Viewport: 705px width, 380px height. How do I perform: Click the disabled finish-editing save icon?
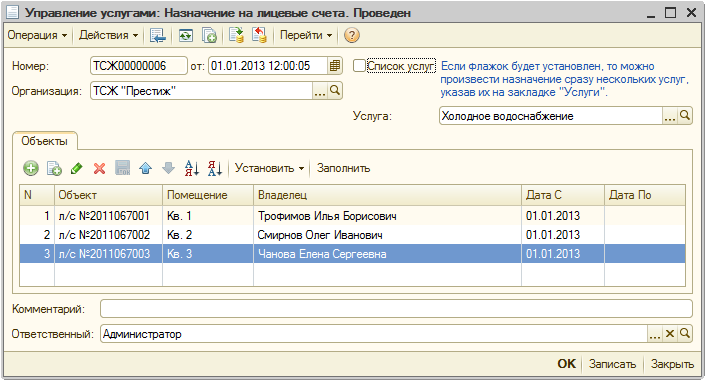pyautogui.click(x=123, y=169)
